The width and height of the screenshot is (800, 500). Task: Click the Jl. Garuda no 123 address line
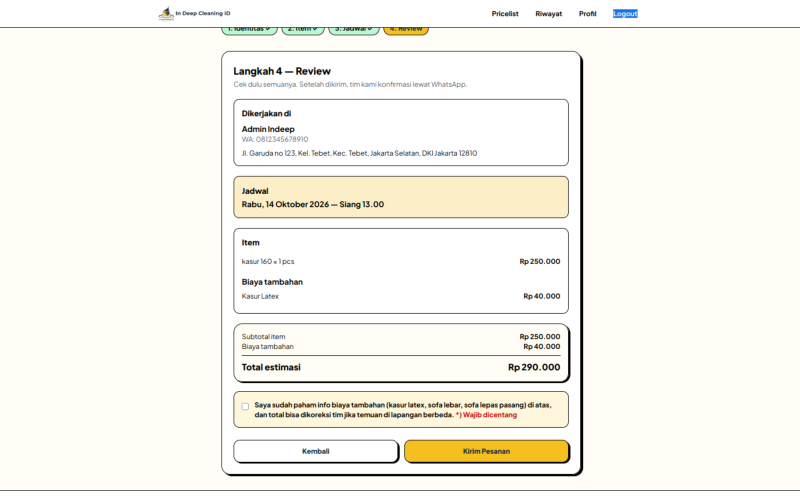(359, 153)
